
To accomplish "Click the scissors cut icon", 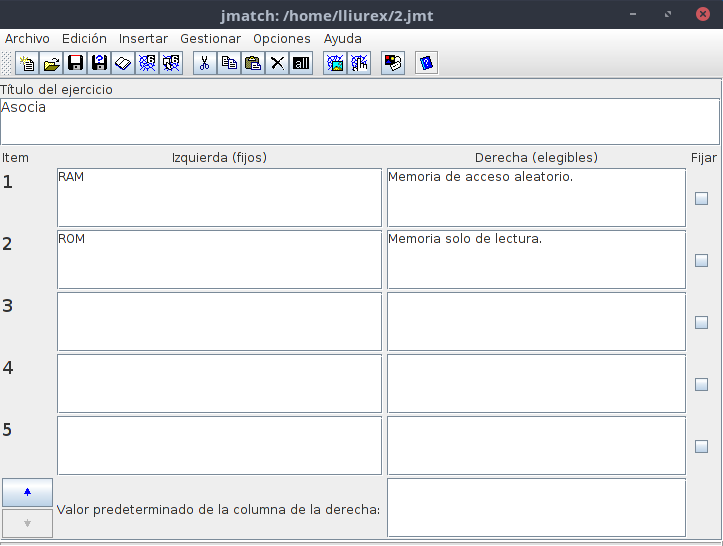I will (205, 63).
